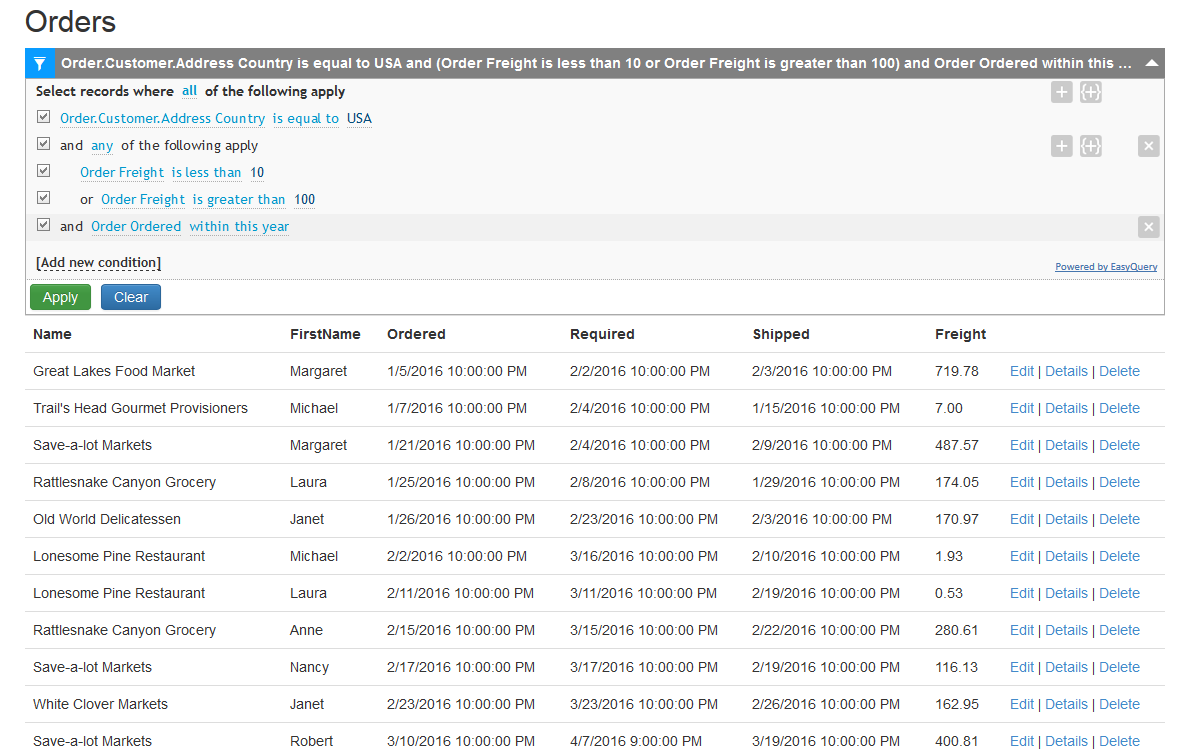Toggle the 'Order Ordered within this year' checkbox

[x=43, y=224]
